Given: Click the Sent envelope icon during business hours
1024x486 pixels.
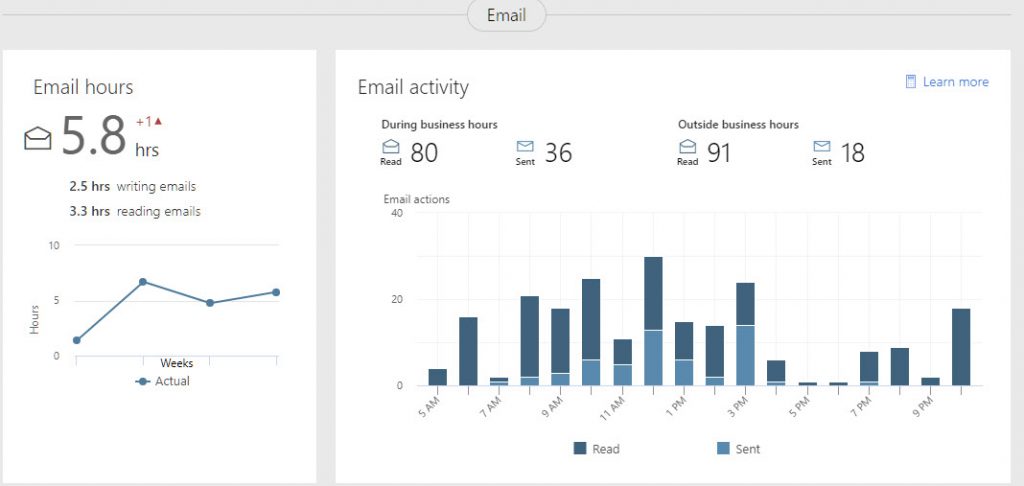Looking at the screenshot, I should tap(525, 147).
